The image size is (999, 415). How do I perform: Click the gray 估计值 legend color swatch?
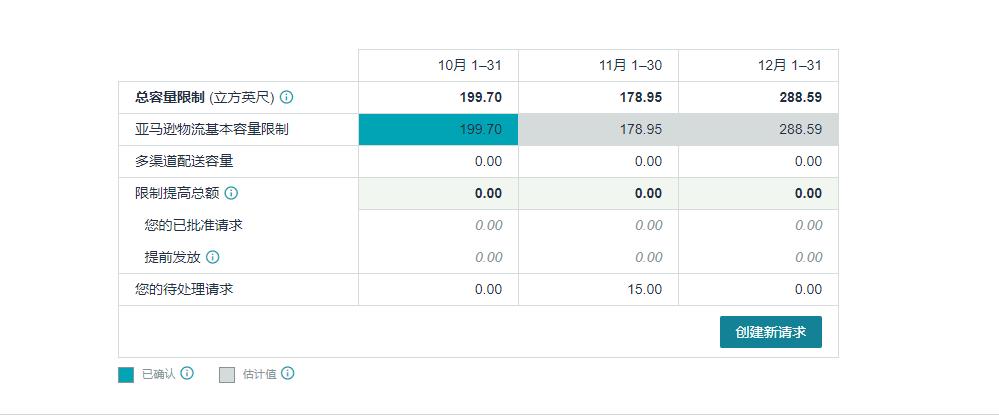[227, 375]
